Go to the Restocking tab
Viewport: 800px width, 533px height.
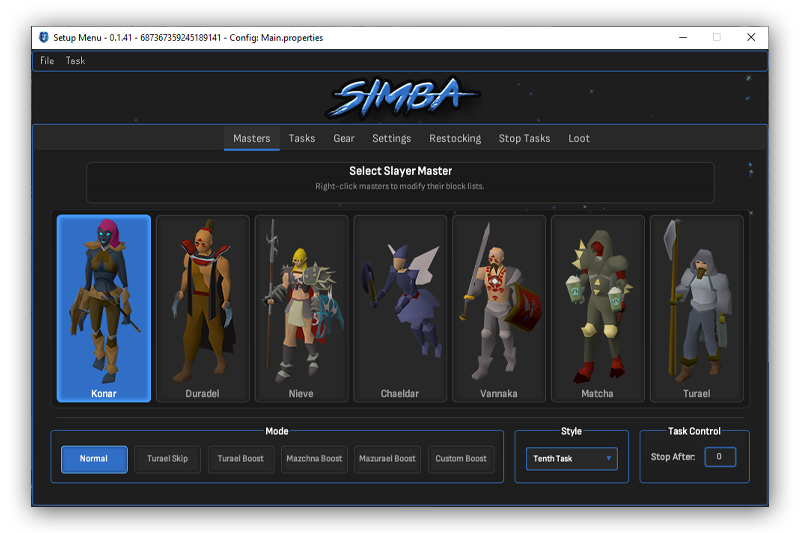point(455,139)
